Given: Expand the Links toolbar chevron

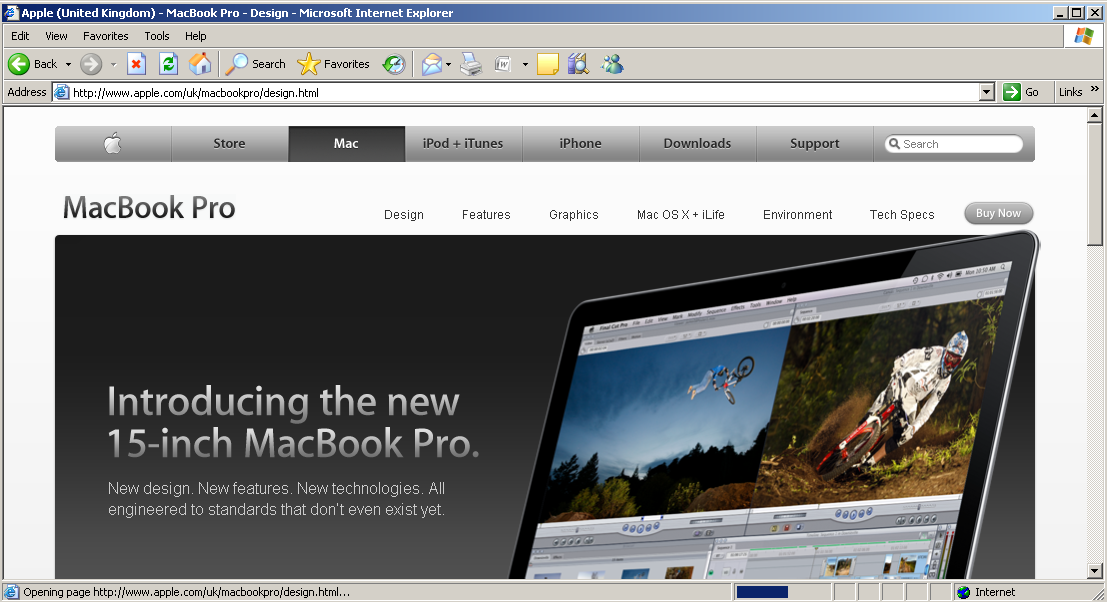Looking at the screenshot, I should click(1095, 89).
